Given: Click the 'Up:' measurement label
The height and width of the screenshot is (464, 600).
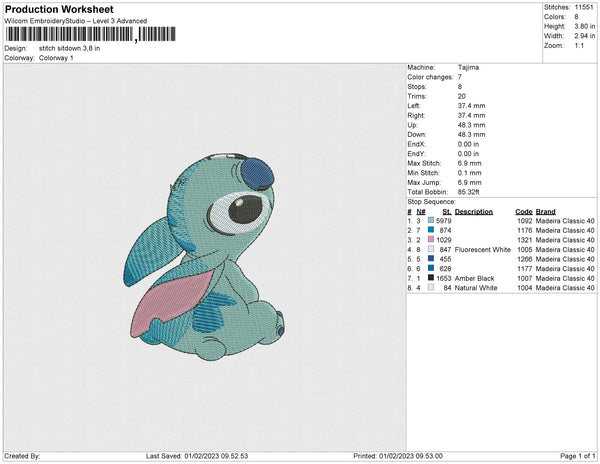Looking at the screenshot, I should coord(412,125).
